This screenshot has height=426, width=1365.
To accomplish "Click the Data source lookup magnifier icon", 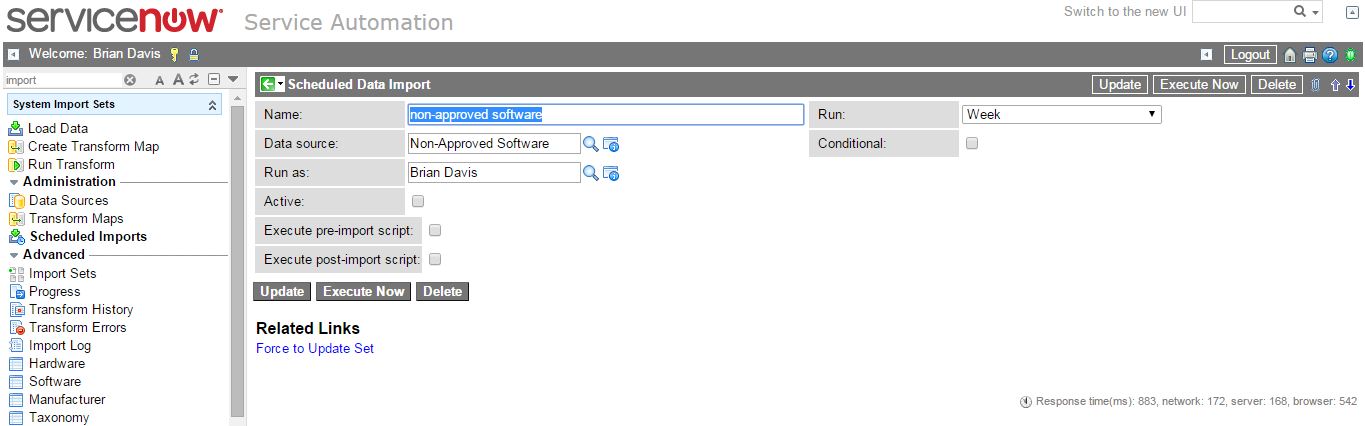I will [x=591, y=144].
